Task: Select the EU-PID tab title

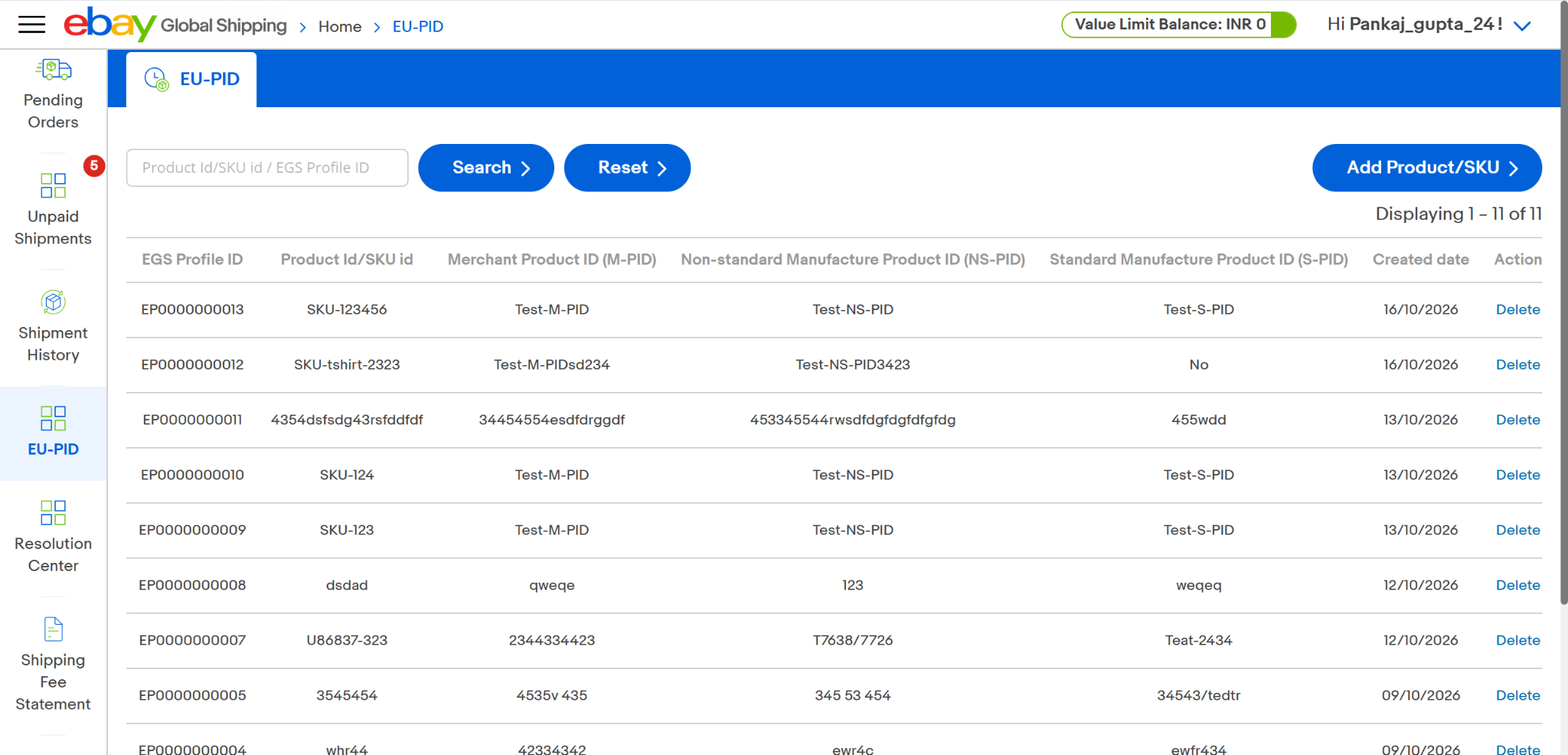Action: tap(210, 79)
